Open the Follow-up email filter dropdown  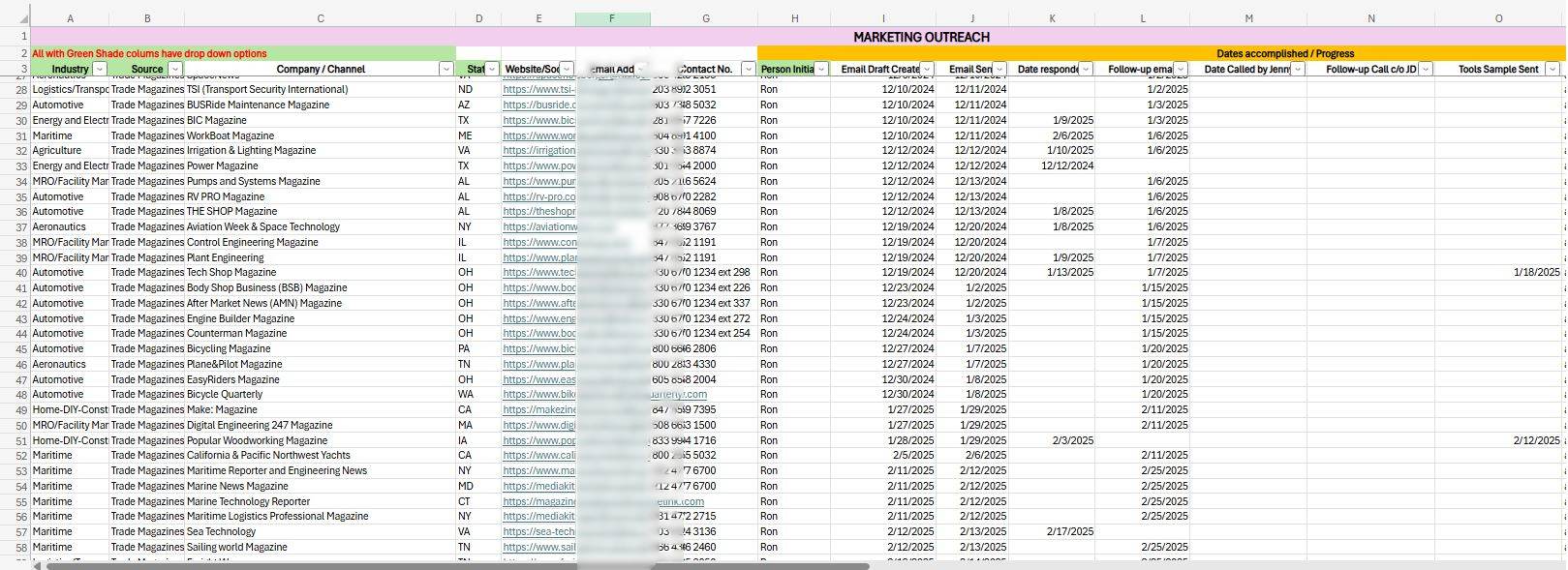click(x=1181, y=69)
